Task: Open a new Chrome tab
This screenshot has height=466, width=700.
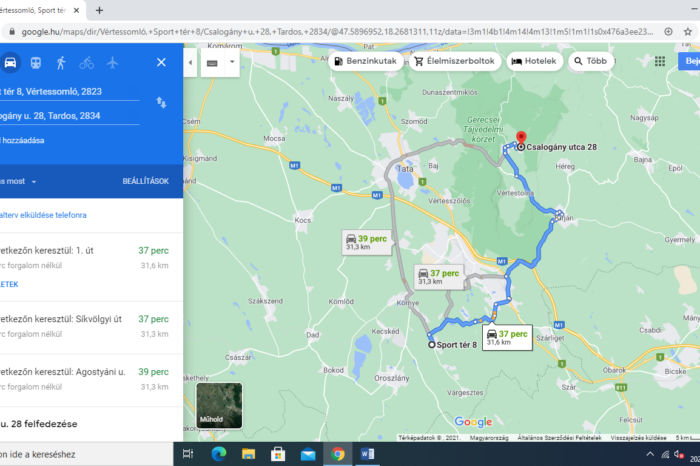Action: click(99, 10)
